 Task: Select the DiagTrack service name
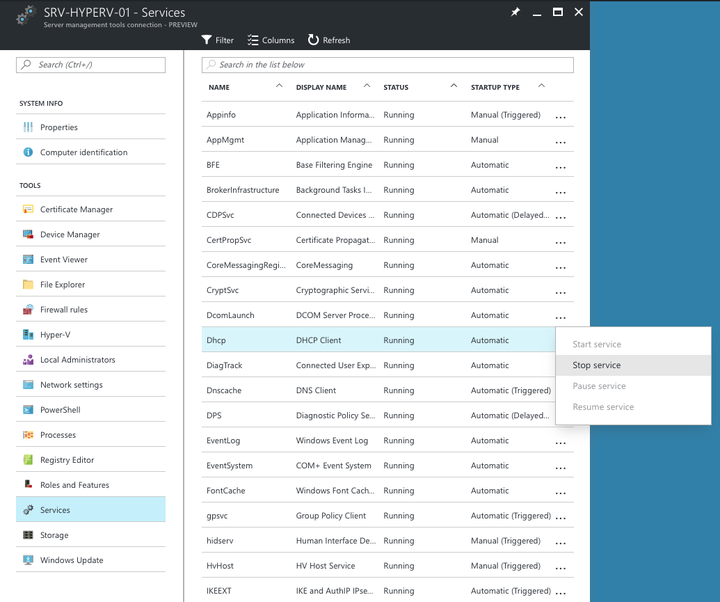[224, 366]
